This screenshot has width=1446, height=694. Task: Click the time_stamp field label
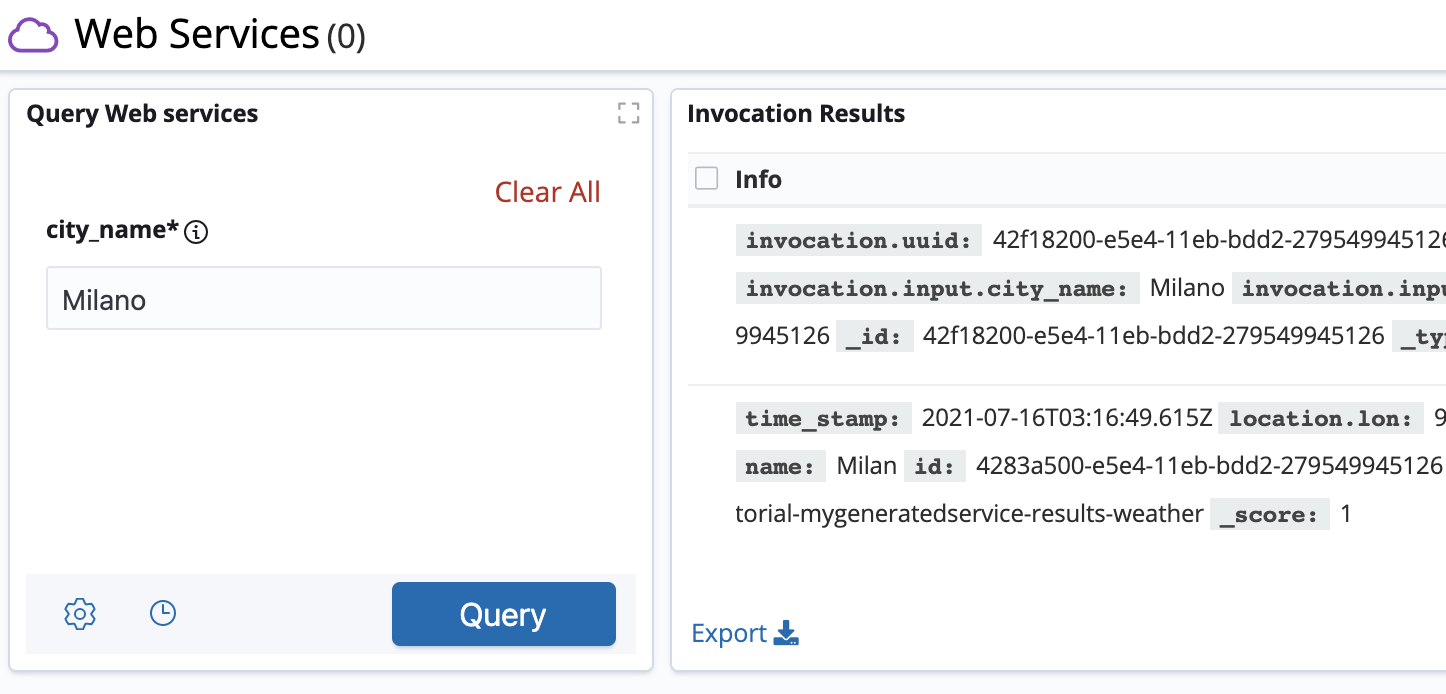click(x=823, y=419)
